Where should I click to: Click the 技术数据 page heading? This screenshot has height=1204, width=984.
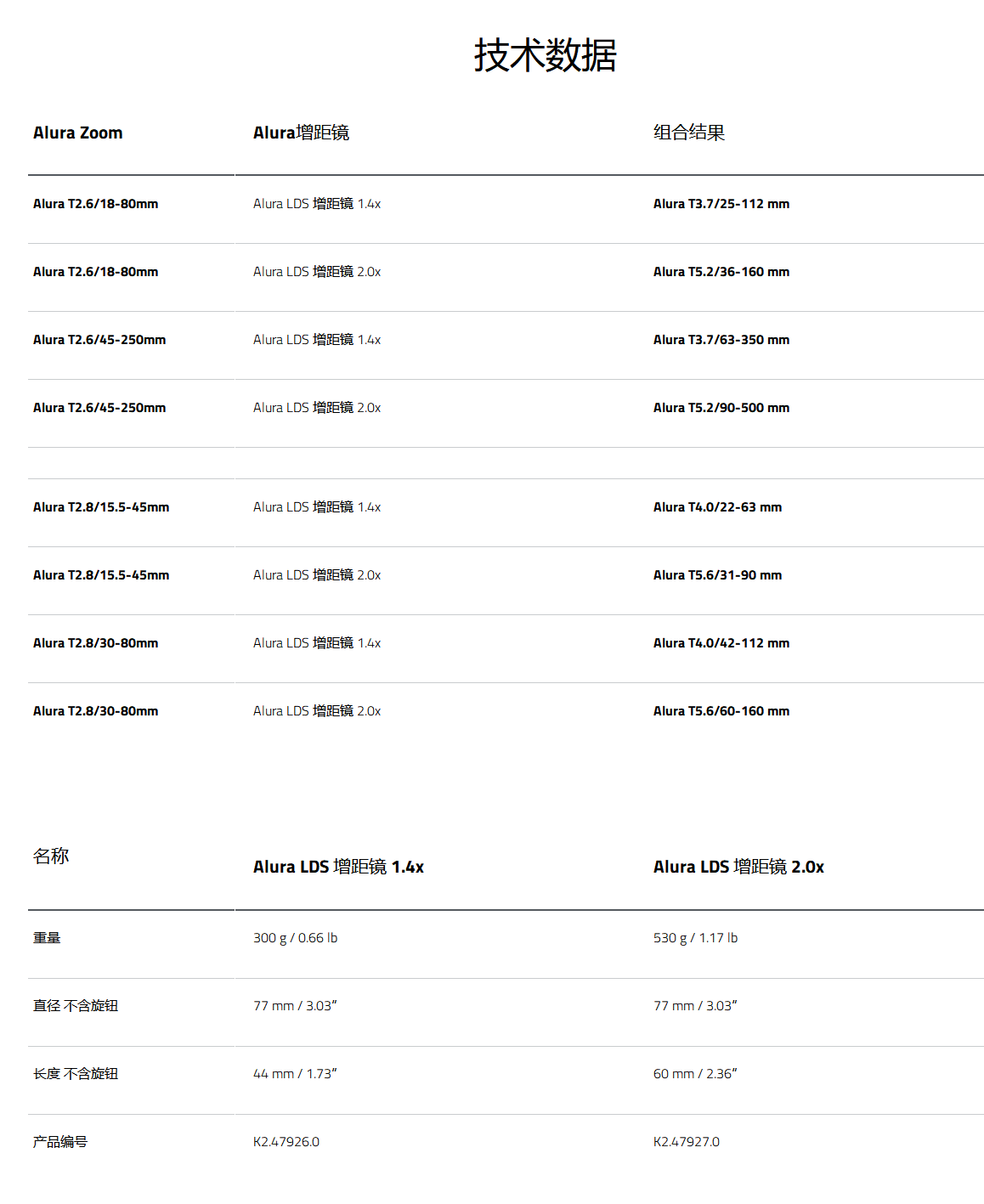[545, 55]
